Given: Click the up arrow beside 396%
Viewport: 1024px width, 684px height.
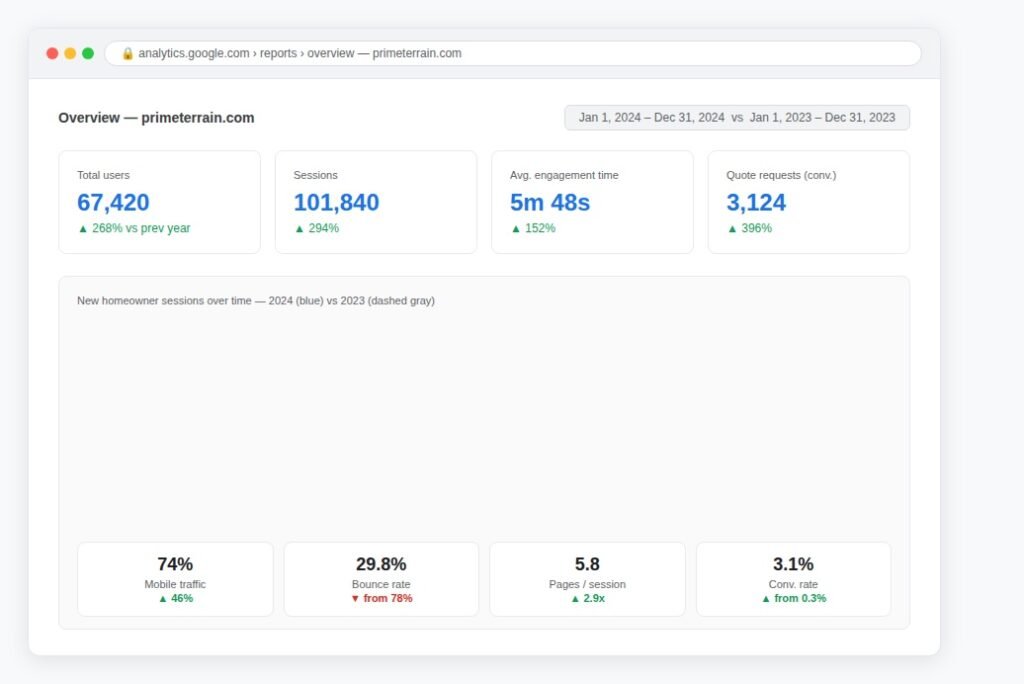Looking at the screenshot, I should (732, 229).
